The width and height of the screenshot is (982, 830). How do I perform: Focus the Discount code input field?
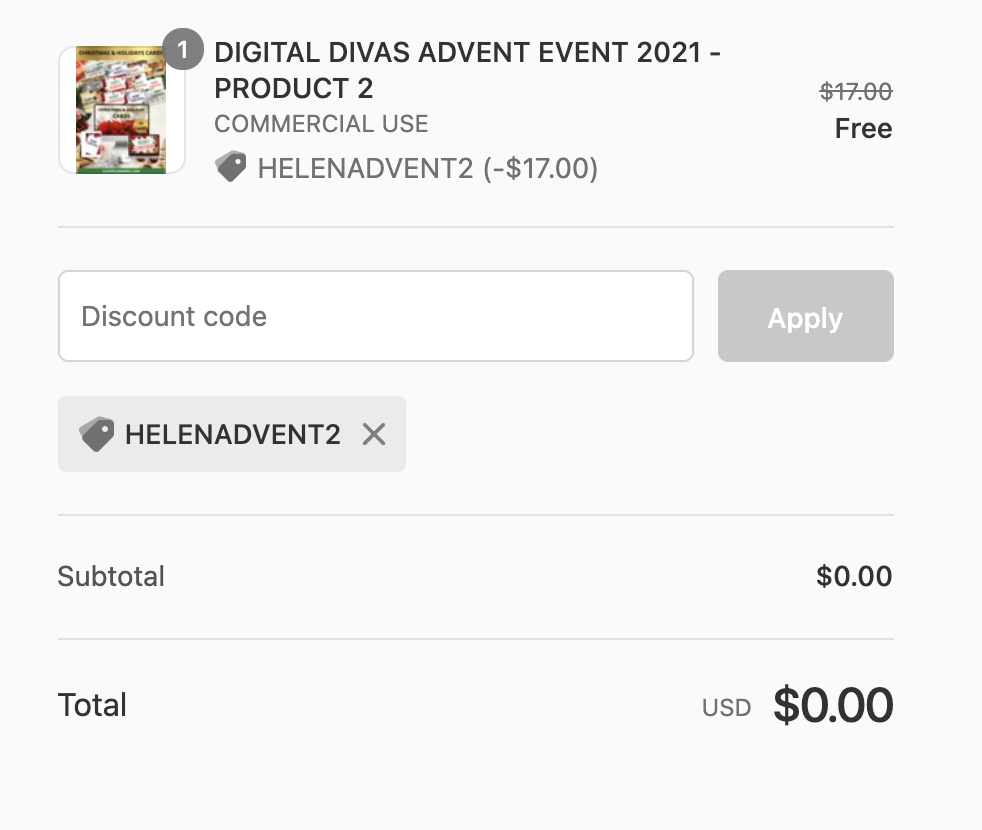tap(375, 316)
